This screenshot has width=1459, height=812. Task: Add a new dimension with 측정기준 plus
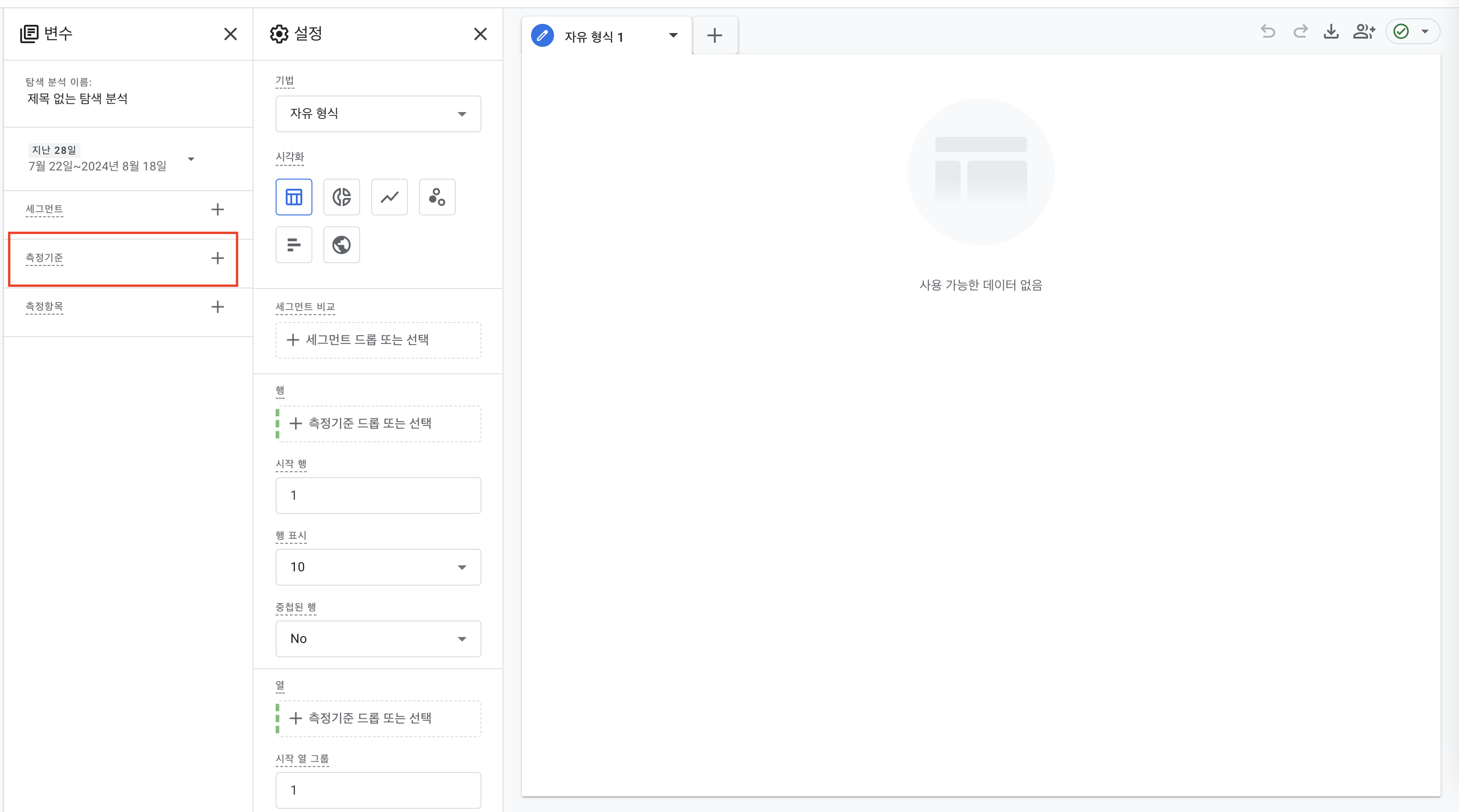[x=217, y=258]
